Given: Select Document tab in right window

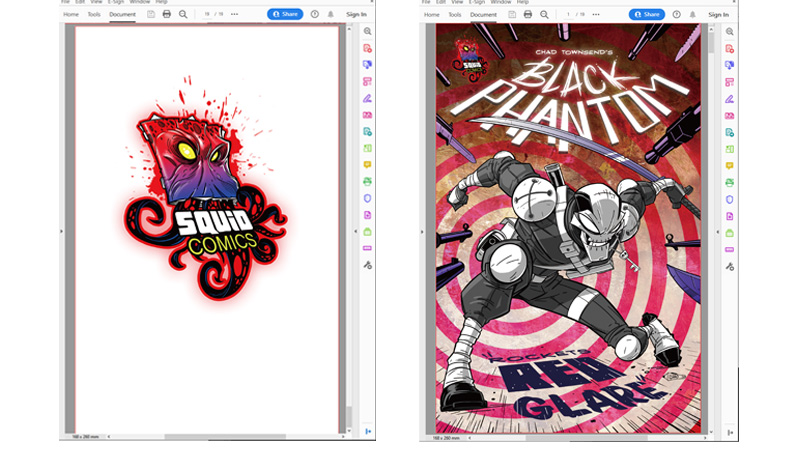Looking at the screenshot, I should [x=483, y=15].
